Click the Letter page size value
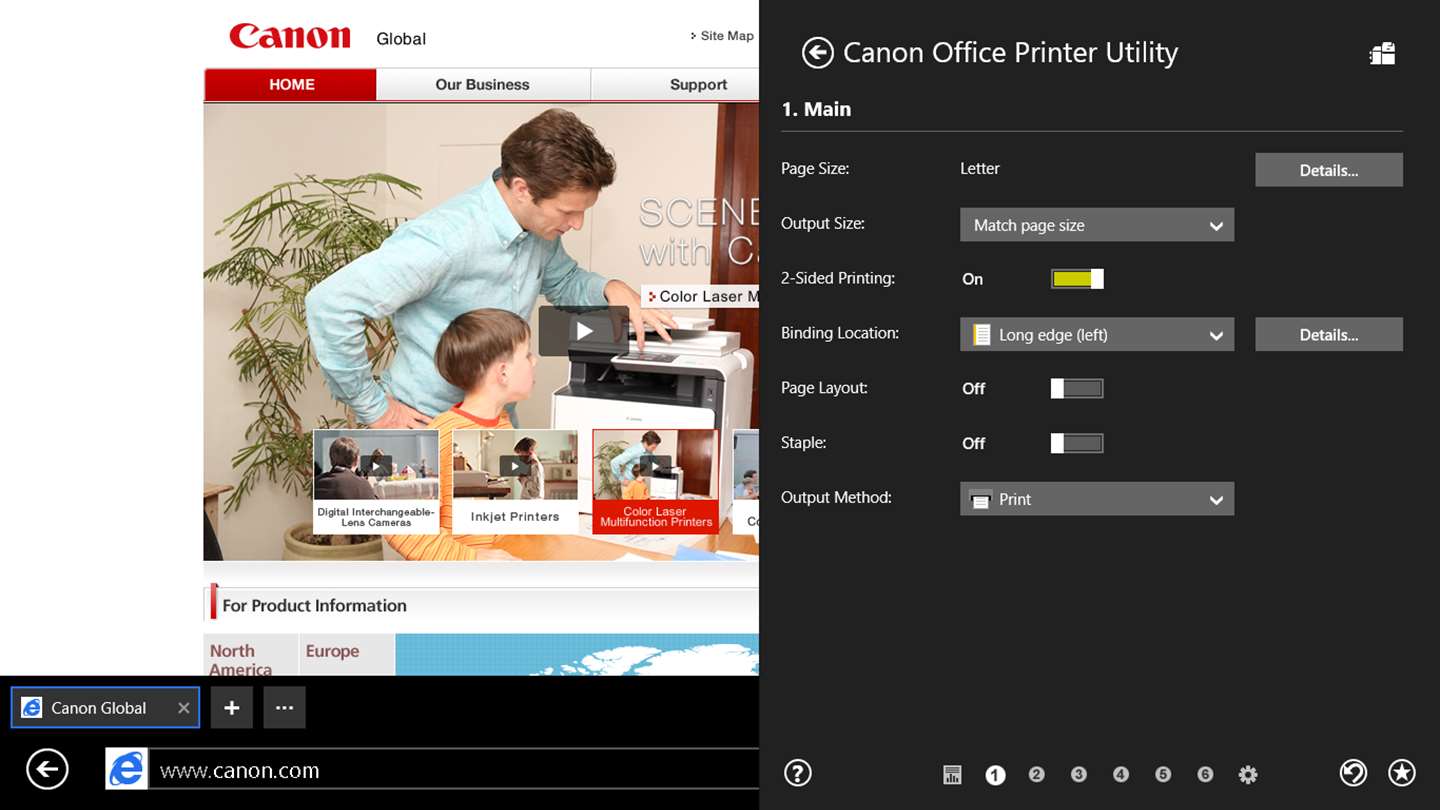 coord(980,169)
